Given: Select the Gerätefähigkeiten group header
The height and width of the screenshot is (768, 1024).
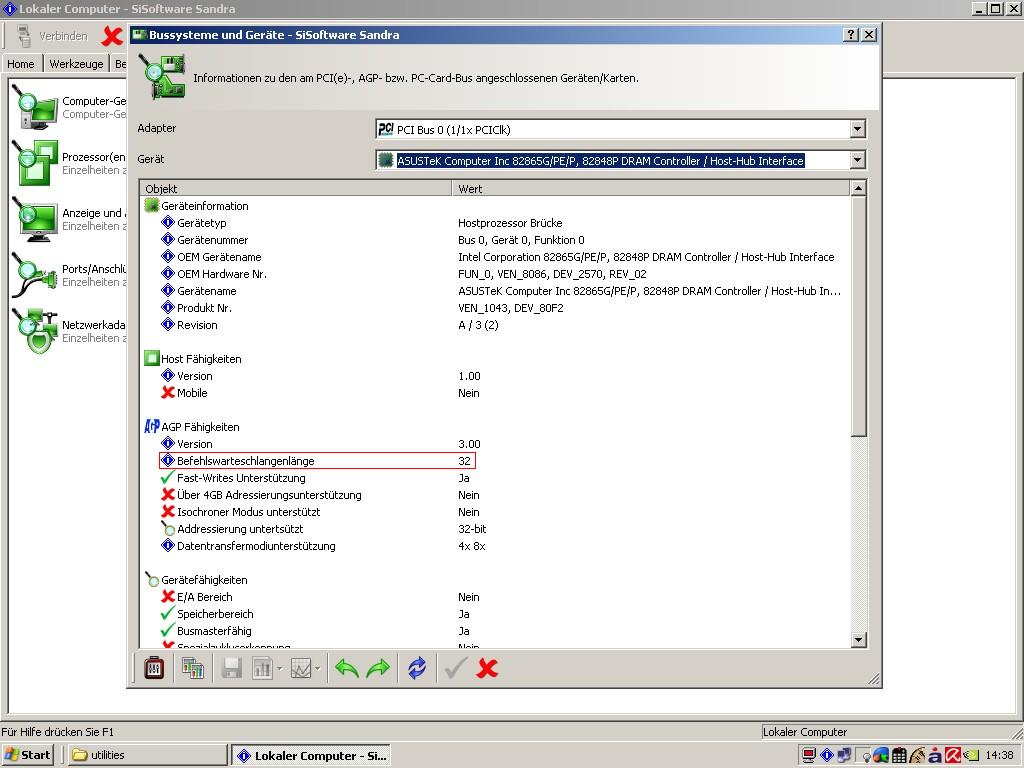Looking at the screenshot, I should click(x=196, y=579).
